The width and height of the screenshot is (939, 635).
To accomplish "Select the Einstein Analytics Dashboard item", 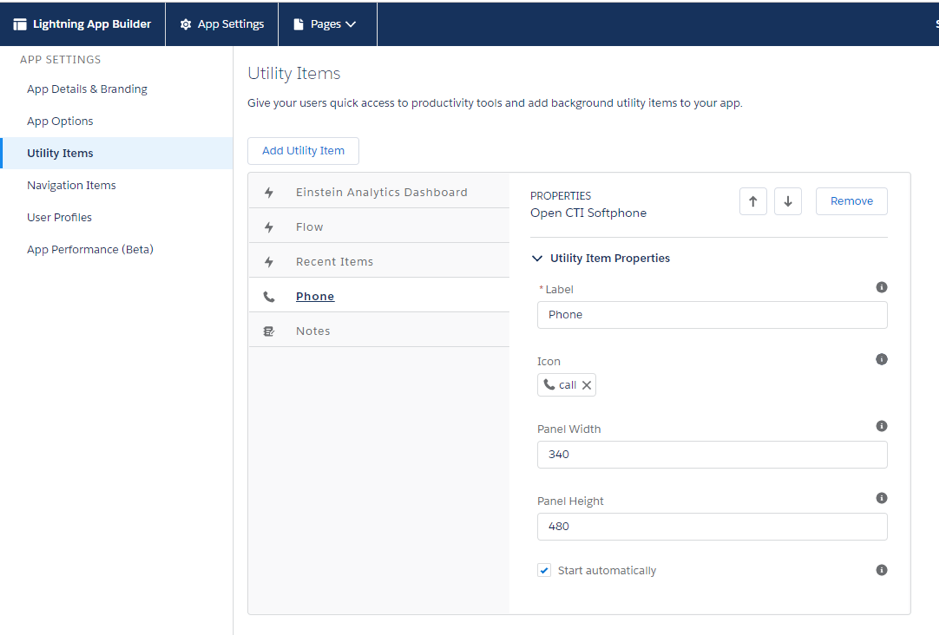I will pos(379,192).
